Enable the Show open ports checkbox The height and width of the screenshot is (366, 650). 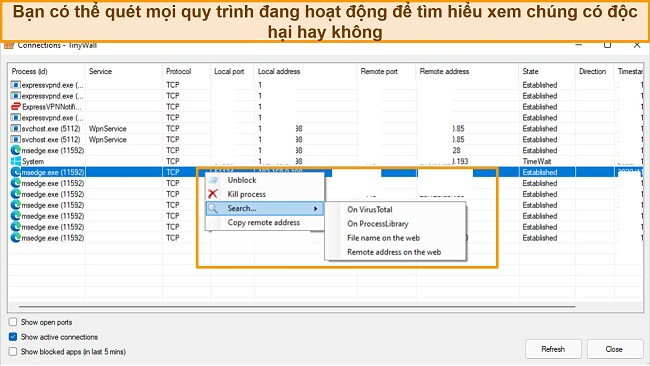[x=13, y=322]
